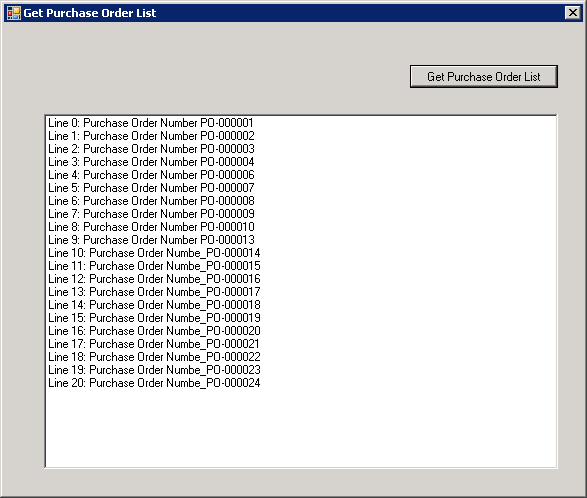587x498 pixels.
Task: Click the application icon in the title bar
Action: pos(14,13)
